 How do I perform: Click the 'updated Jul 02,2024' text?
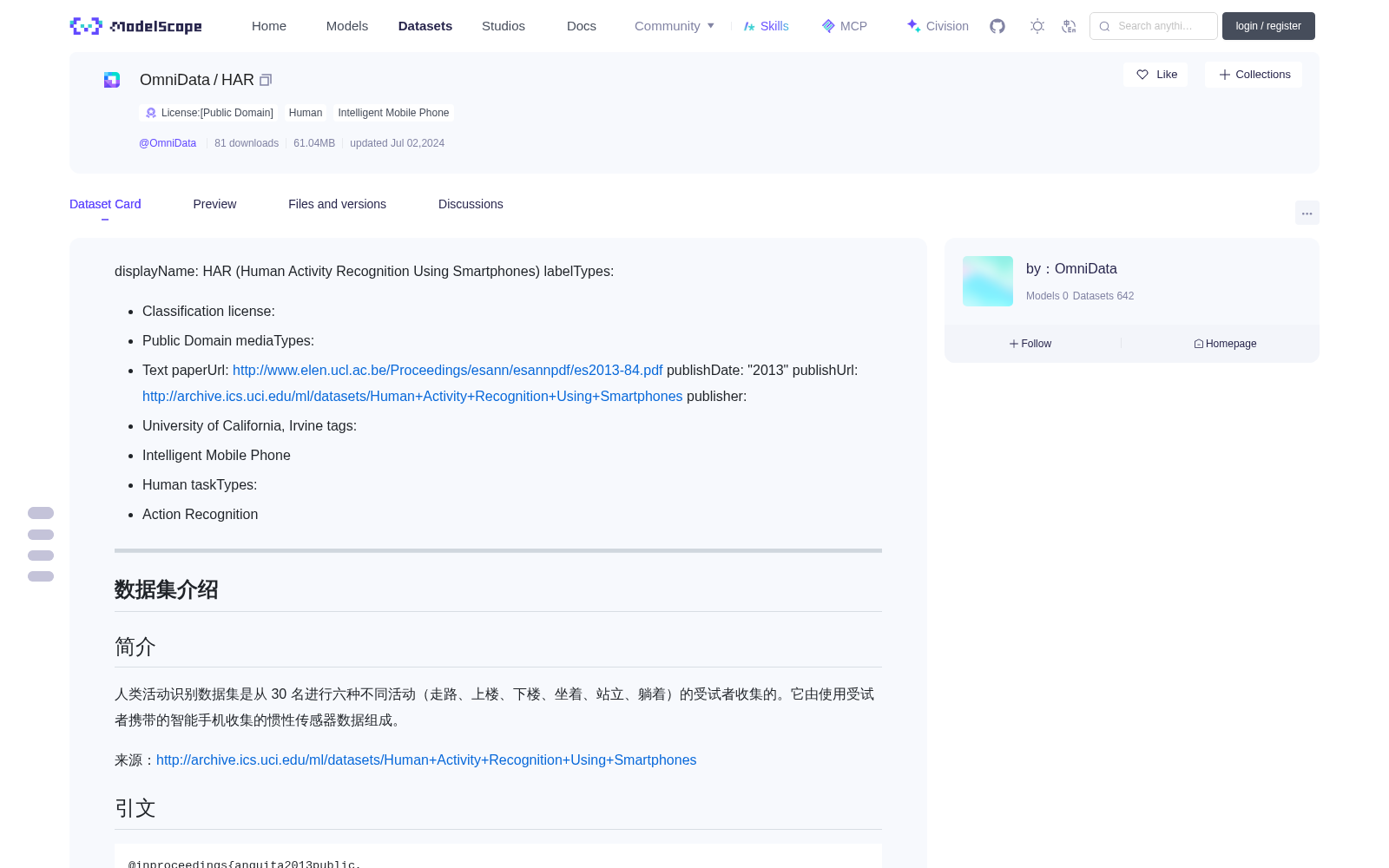coord(397,143)
